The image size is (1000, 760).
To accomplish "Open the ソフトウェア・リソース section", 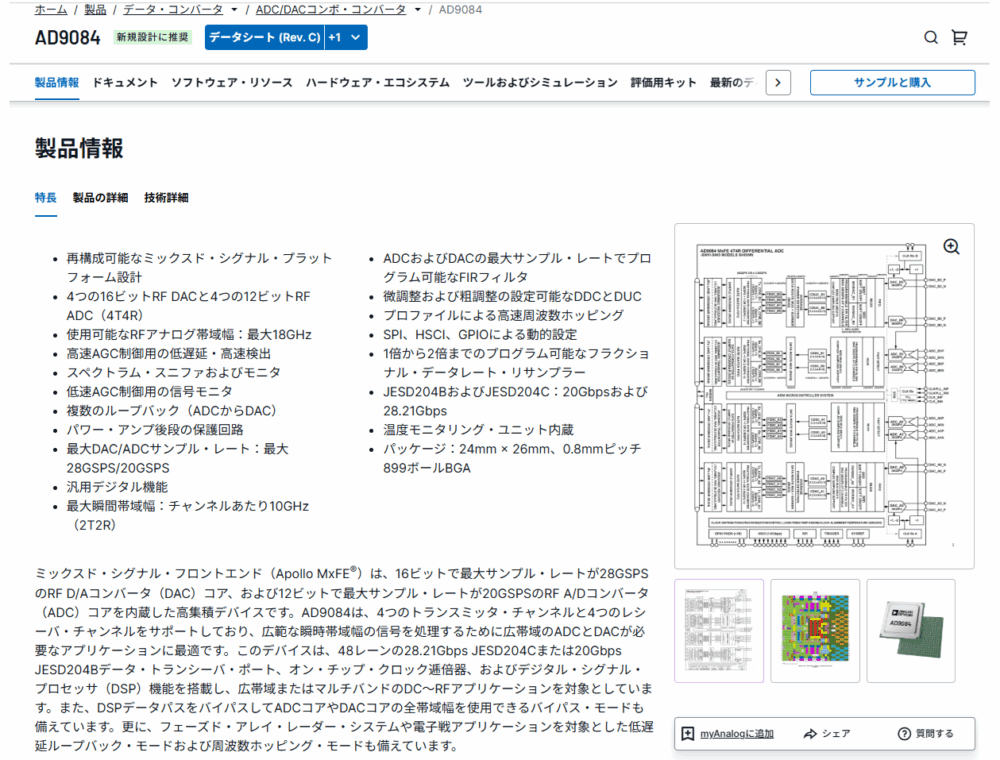I will (232, 83).
